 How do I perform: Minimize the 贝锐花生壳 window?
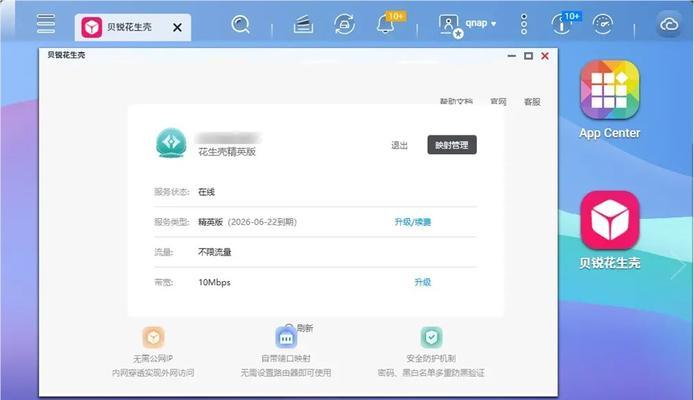pyautogui.click(x=512, y=56)
